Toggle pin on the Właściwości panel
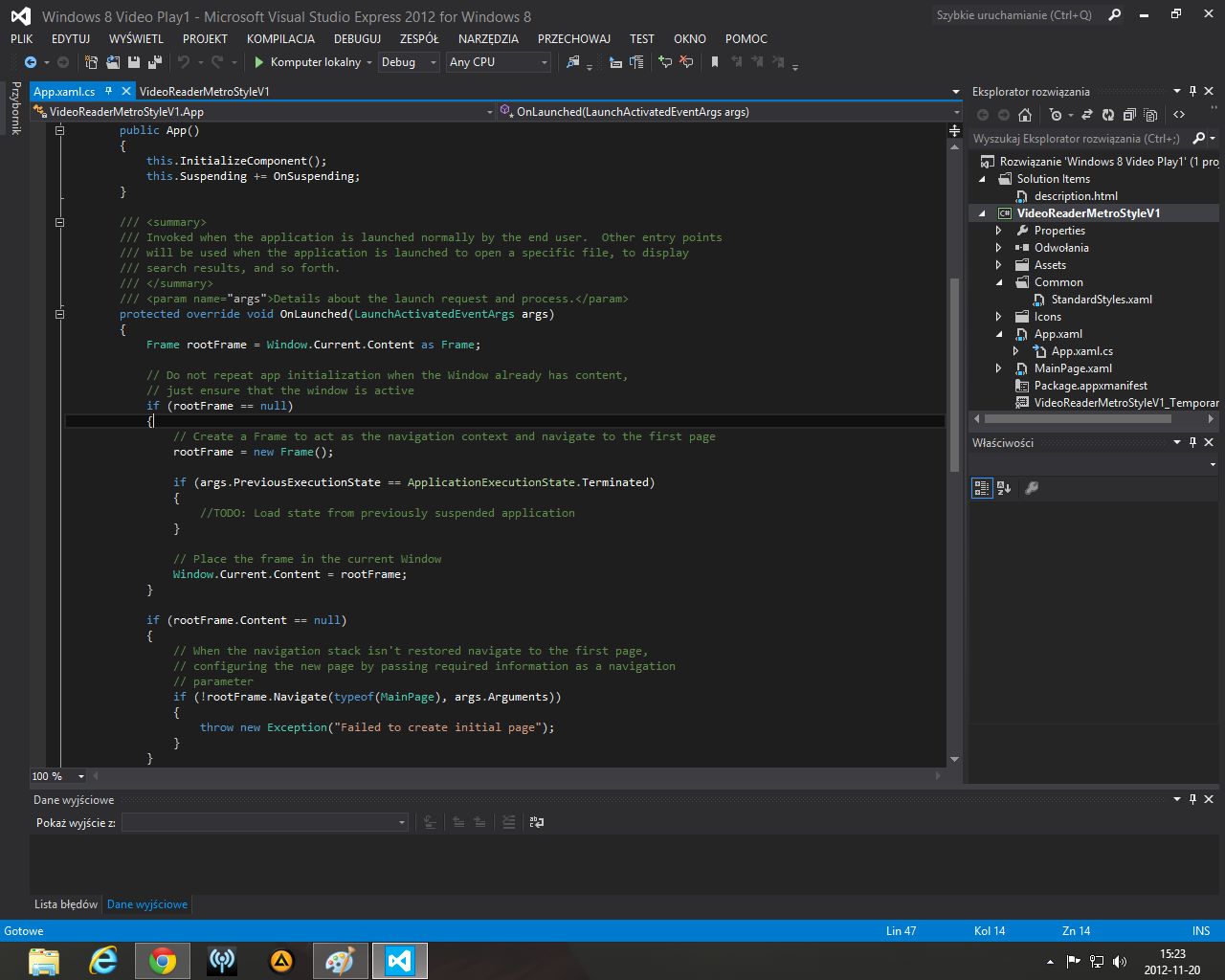 1192,442
